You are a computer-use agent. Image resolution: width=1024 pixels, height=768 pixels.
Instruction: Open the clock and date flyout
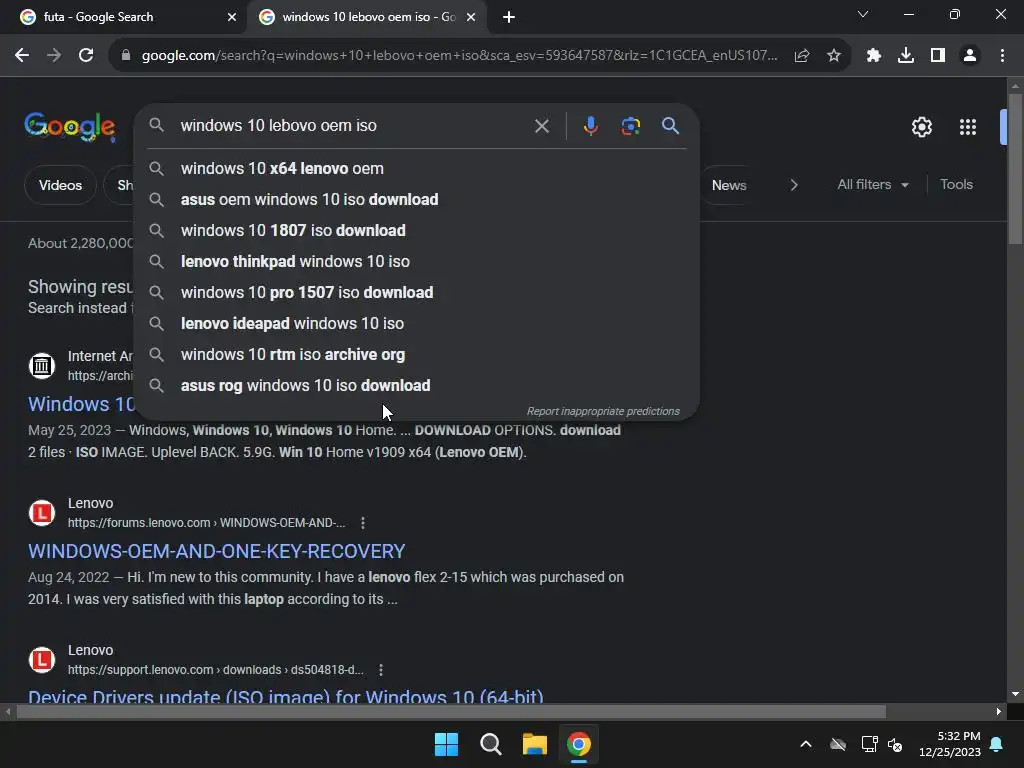coord(949,744)
